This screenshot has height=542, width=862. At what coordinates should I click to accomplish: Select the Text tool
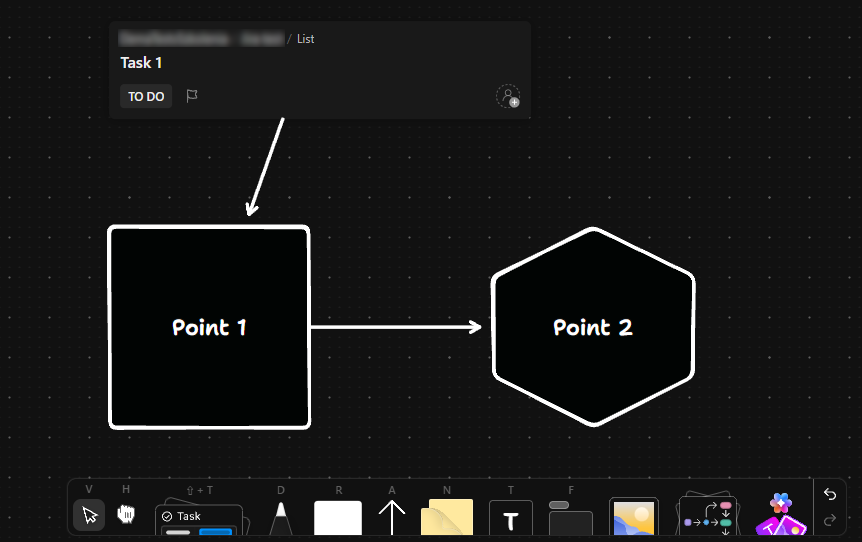511,518
